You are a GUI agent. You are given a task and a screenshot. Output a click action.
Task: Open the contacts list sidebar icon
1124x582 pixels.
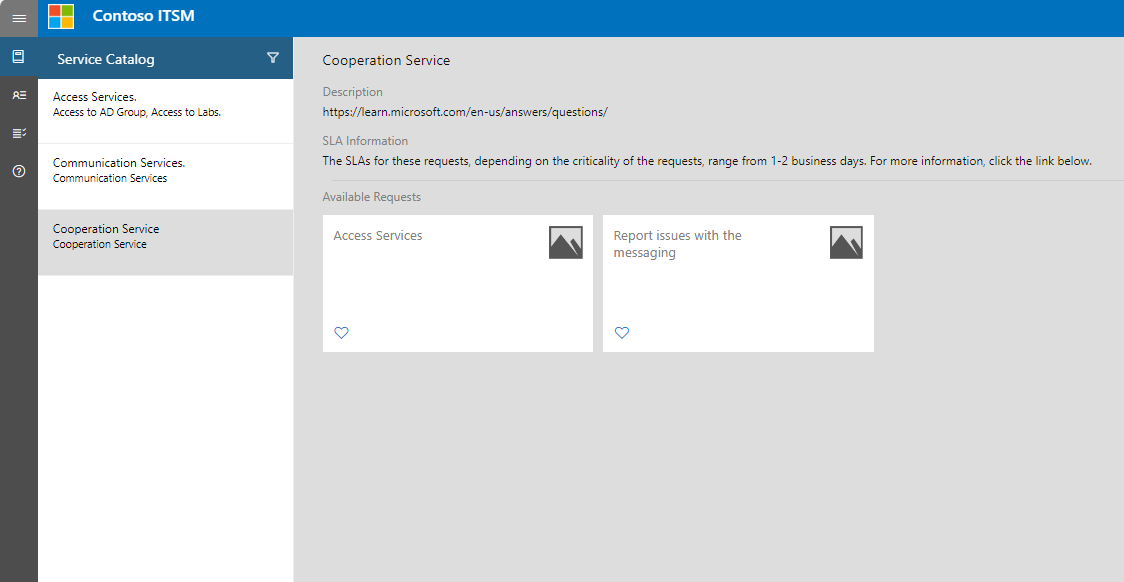19,95
